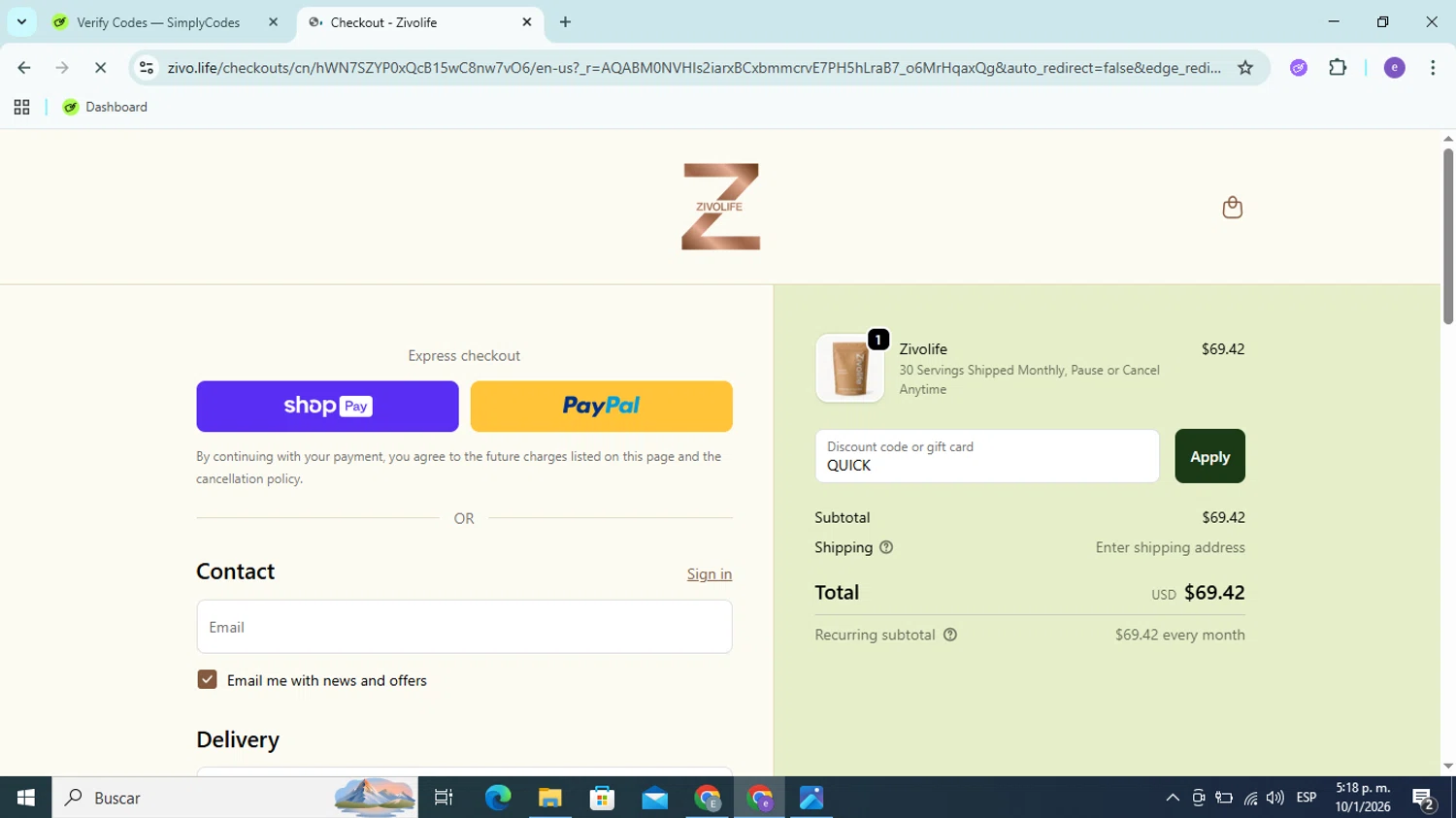Click the page vertical scrollbar

point(1448,236)
